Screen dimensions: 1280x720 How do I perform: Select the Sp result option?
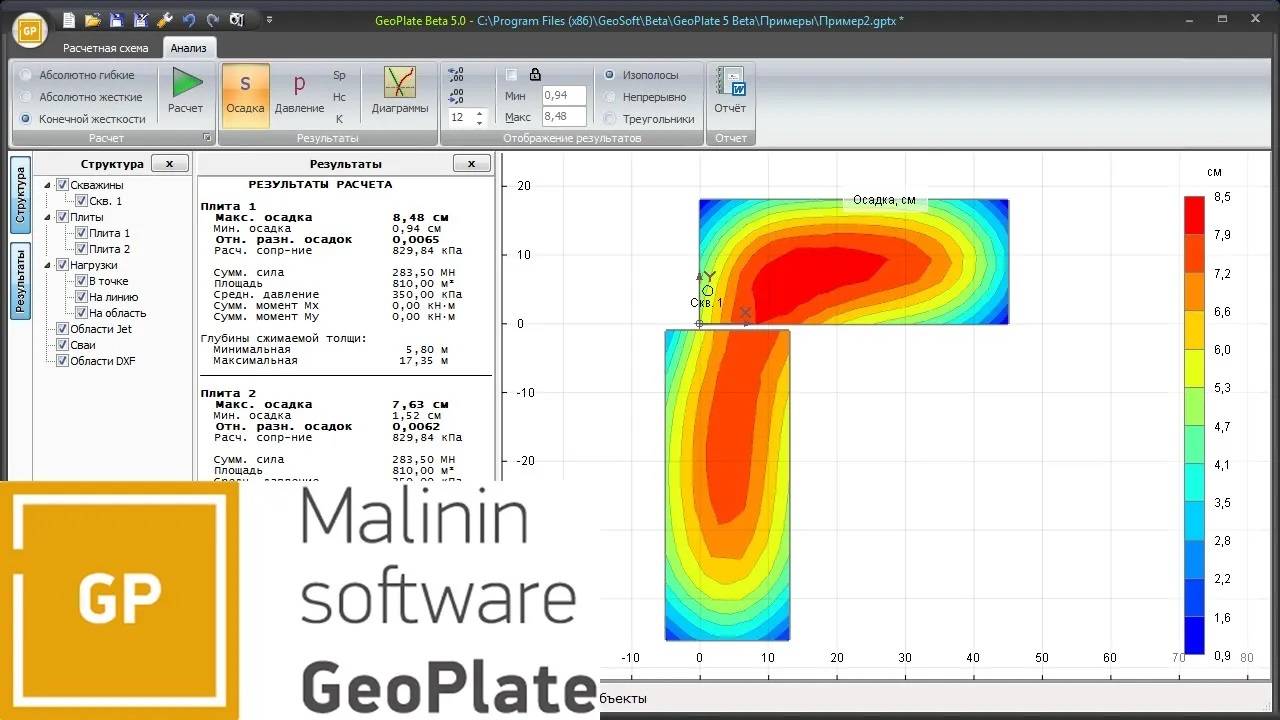click(x=339, y=75)
